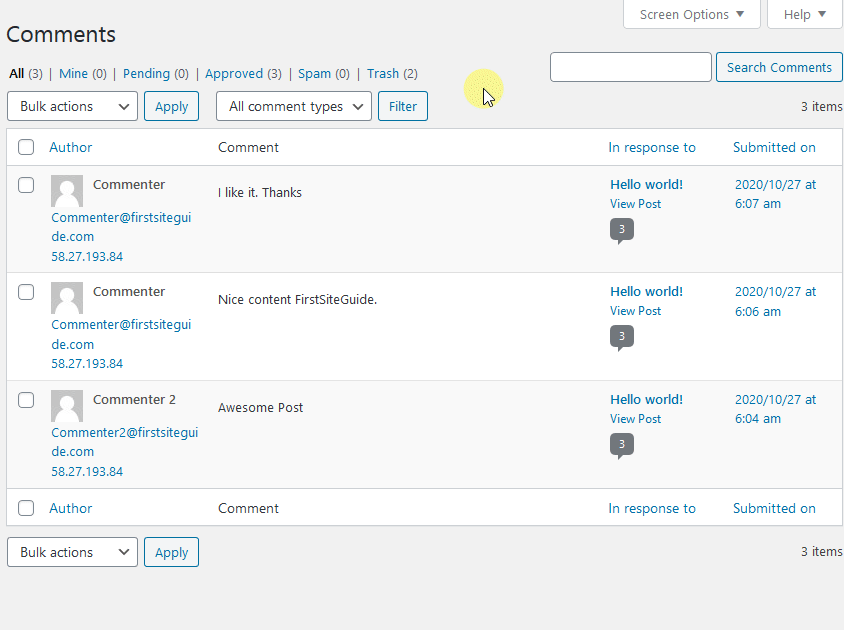Click comment count bubble in 'Nice content' row

pos(621,337)
